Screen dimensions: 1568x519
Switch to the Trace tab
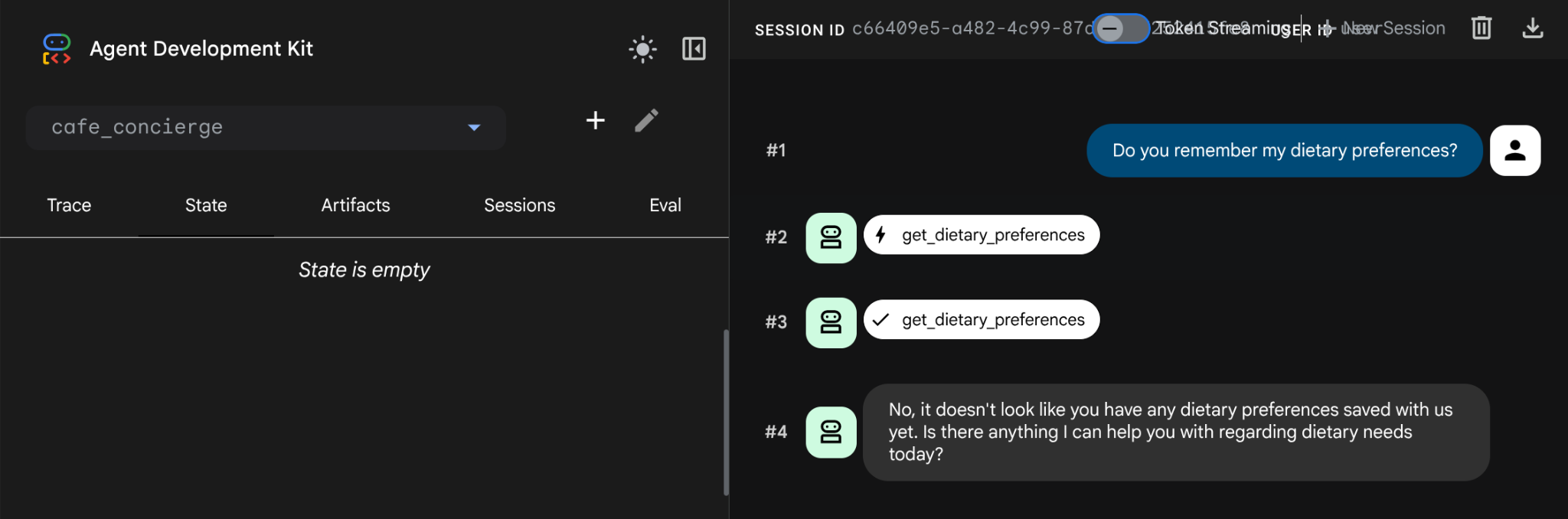pos(69,205)
